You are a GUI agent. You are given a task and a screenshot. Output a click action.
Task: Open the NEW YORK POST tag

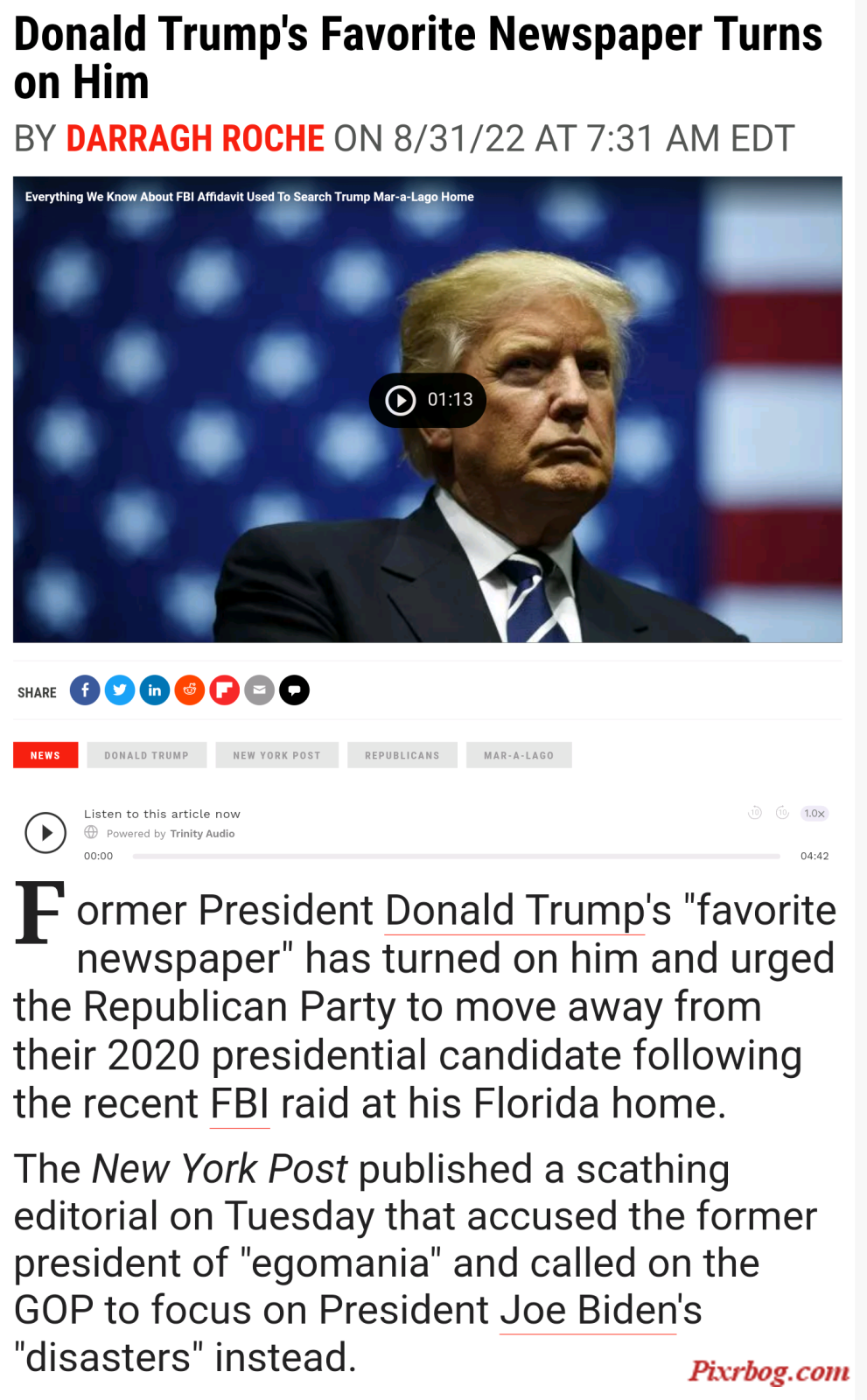coord(277,755)
